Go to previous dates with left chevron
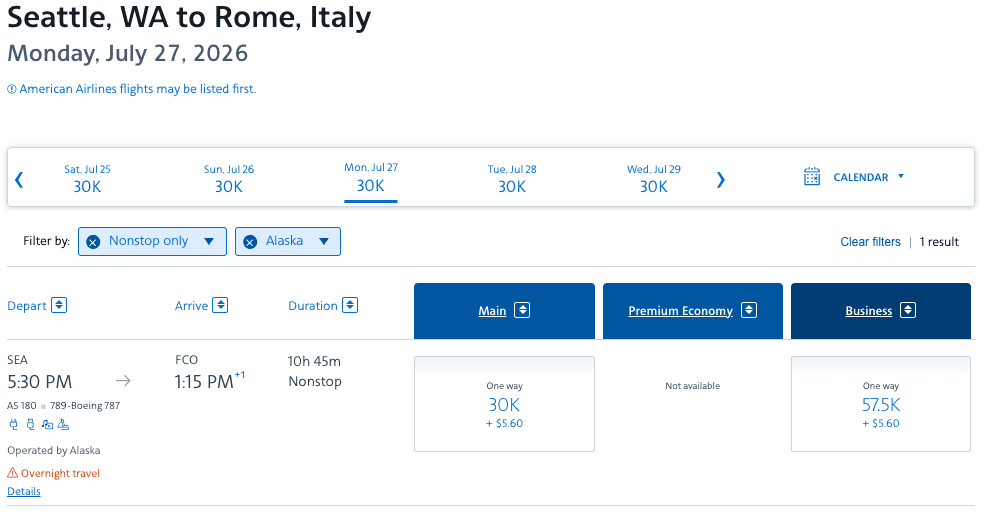The height and width of the screenshot is (518, 989). point(19,180)
